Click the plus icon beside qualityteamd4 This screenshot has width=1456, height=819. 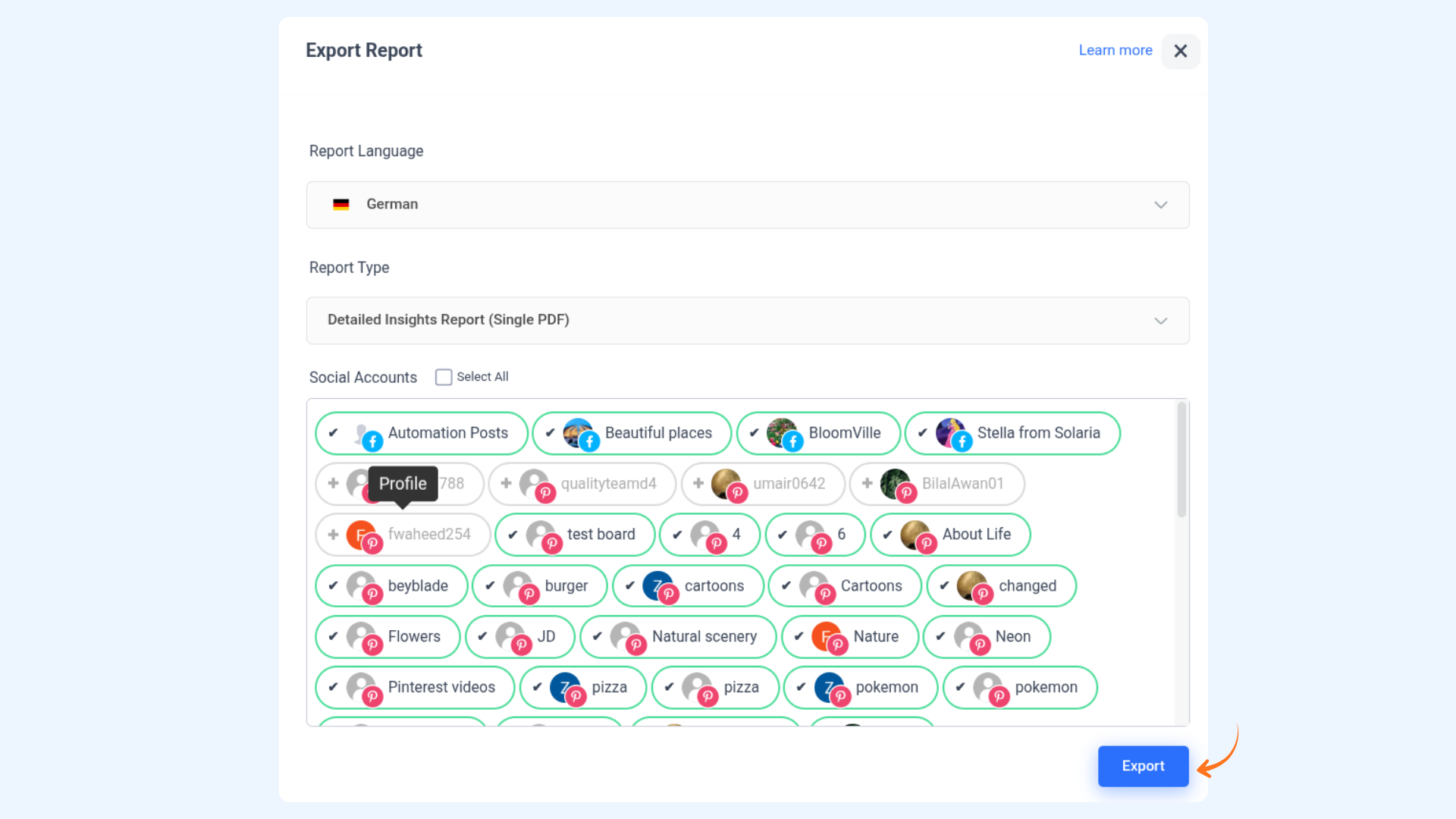(507, 484)
